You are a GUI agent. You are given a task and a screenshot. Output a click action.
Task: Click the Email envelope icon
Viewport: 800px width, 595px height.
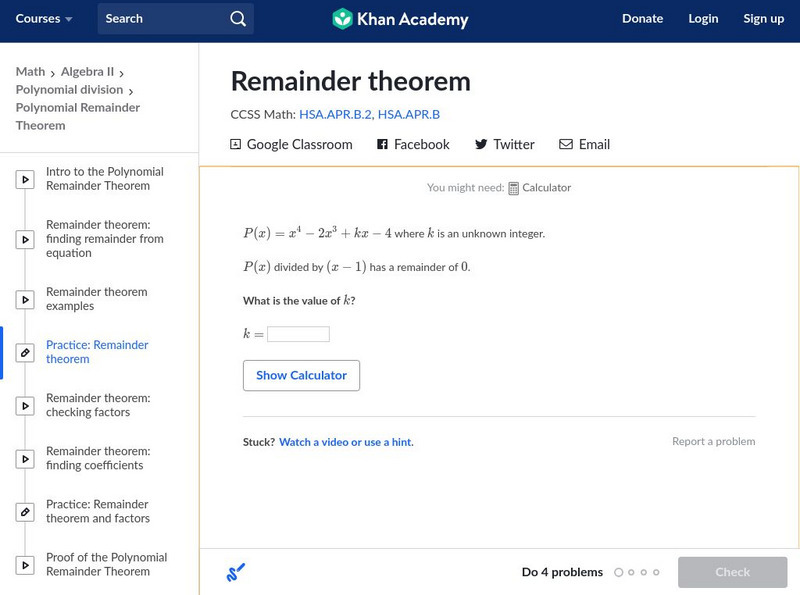(x=566, y=144)
